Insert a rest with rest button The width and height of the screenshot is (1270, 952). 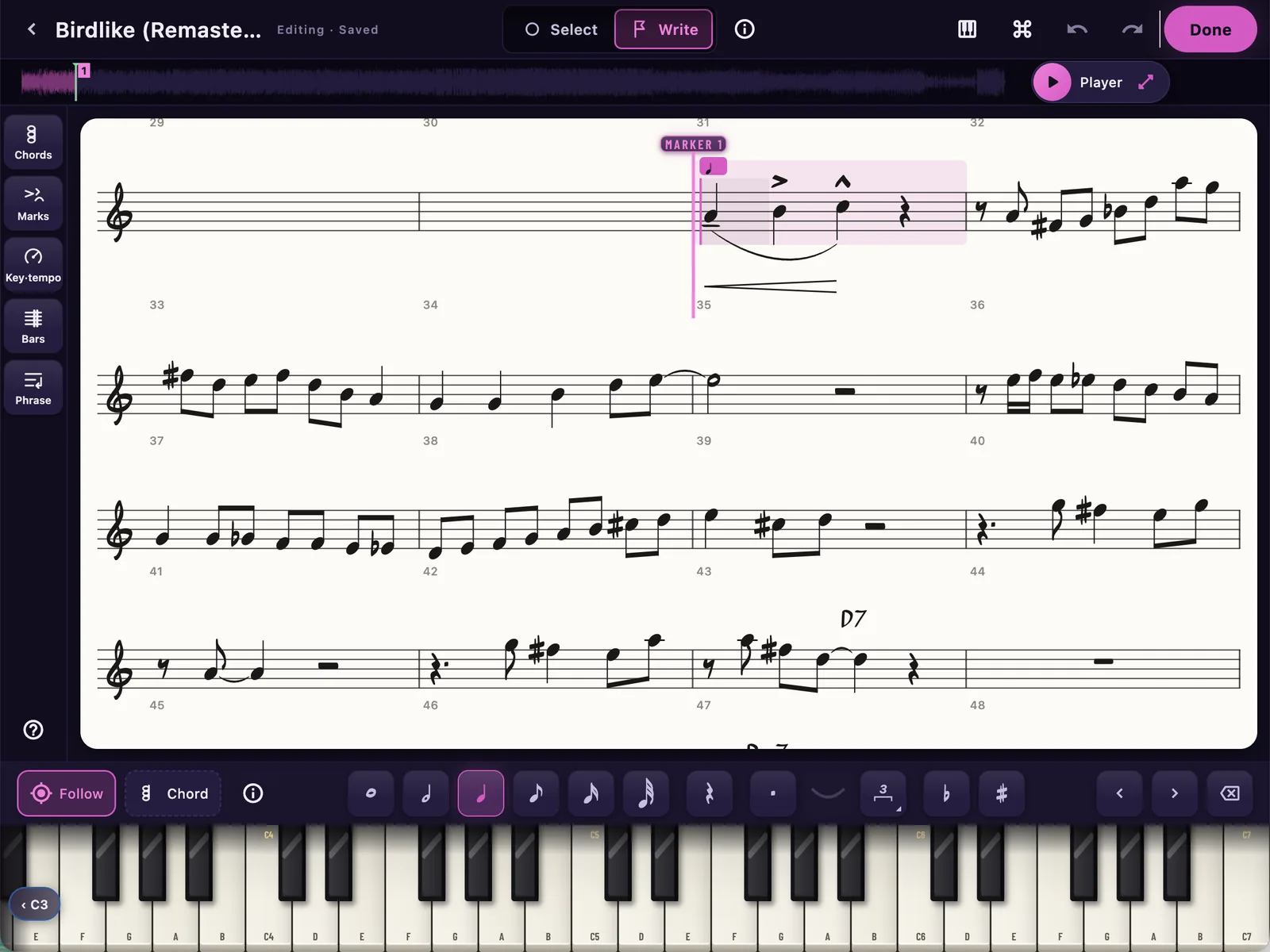[710, 793]
